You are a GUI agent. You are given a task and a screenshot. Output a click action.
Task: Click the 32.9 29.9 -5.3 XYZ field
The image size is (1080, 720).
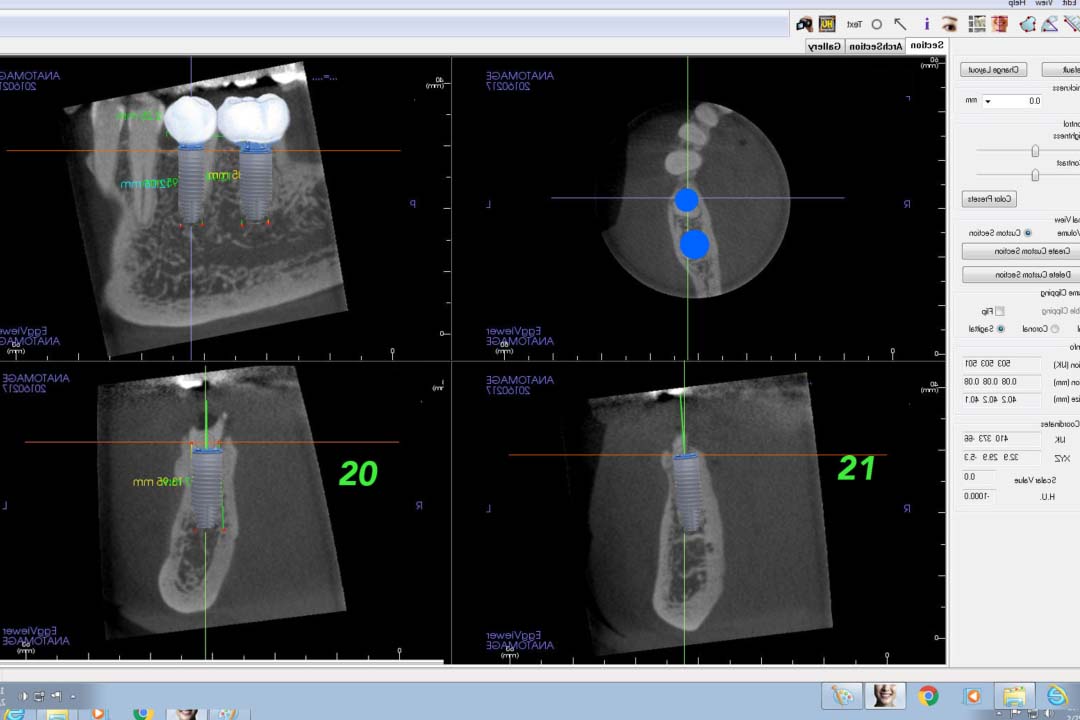(x=1002, y=457)
